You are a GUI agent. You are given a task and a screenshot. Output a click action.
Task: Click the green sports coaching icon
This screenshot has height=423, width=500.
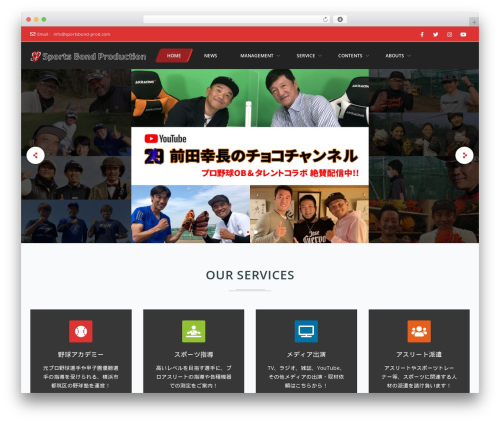click(194, 331)
